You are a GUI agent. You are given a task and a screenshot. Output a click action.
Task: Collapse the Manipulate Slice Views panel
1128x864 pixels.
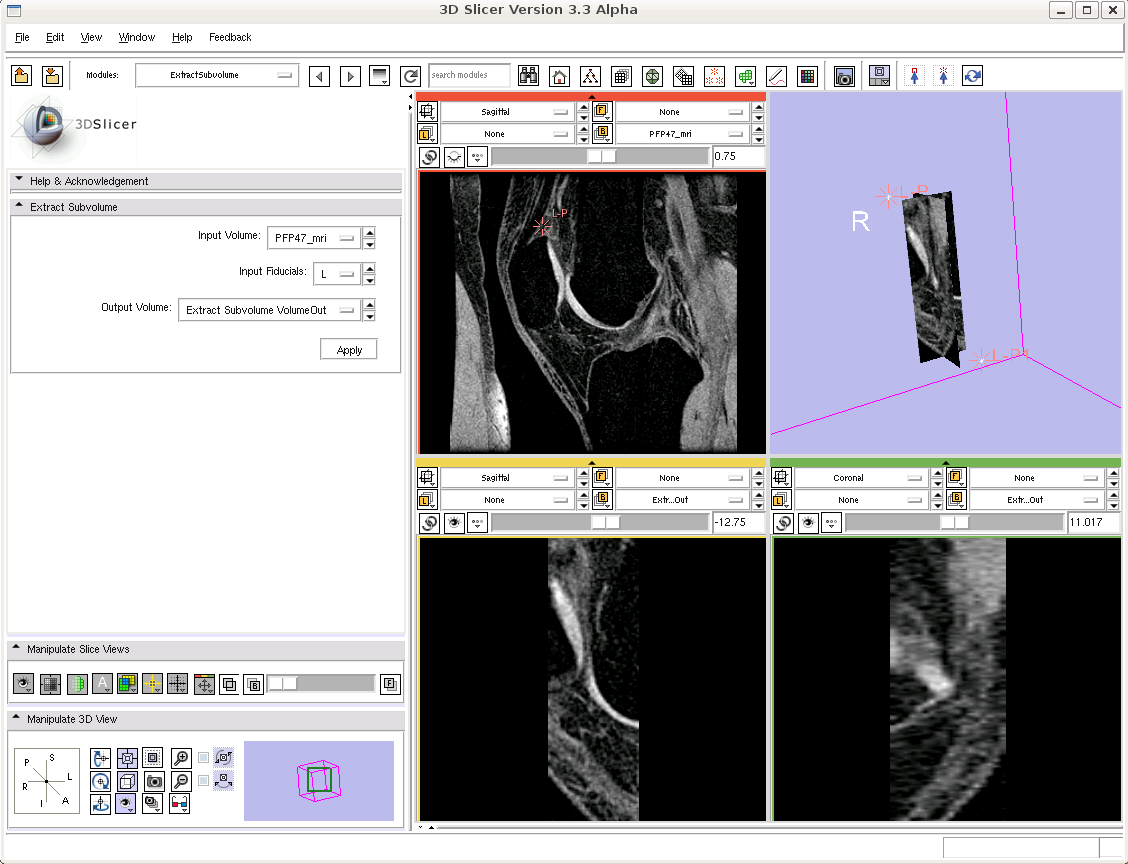pos(17,649)
